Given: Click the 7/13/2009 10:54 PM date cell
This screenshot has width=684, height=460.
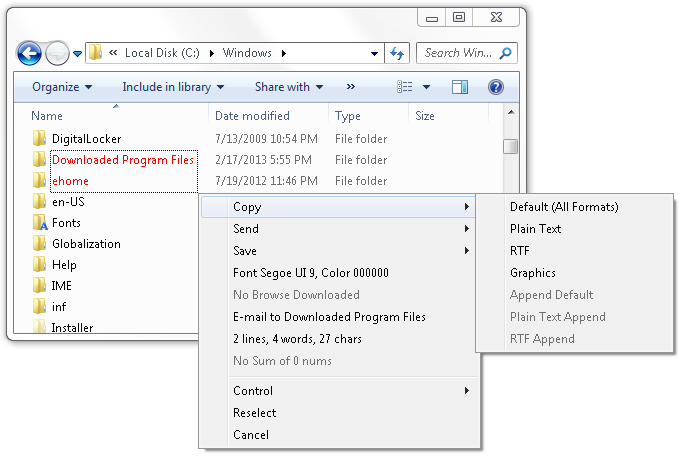Looking at the screenshot, I should point(266,139).
